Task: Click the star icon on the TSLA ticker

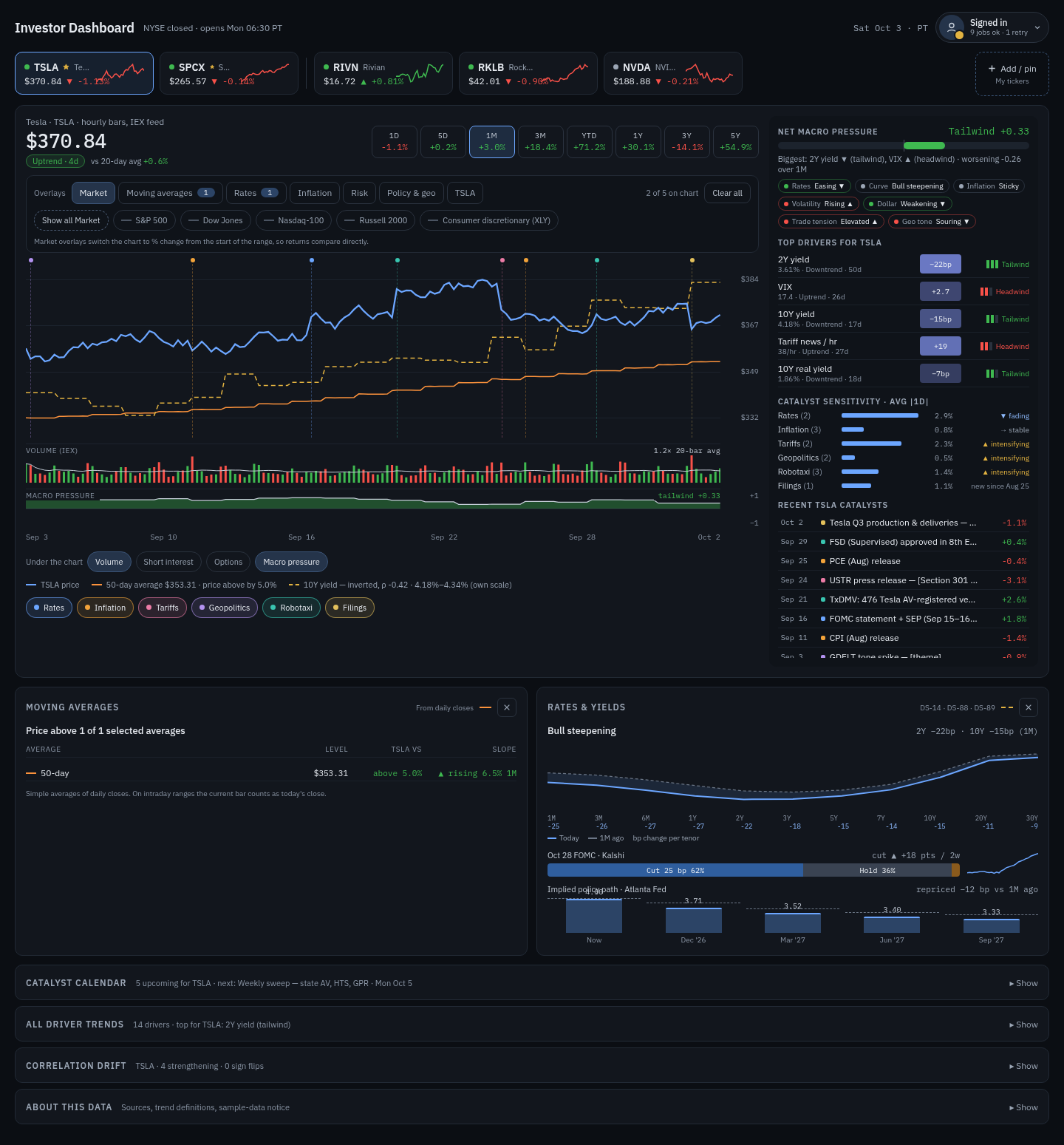Action: [66, 67]
